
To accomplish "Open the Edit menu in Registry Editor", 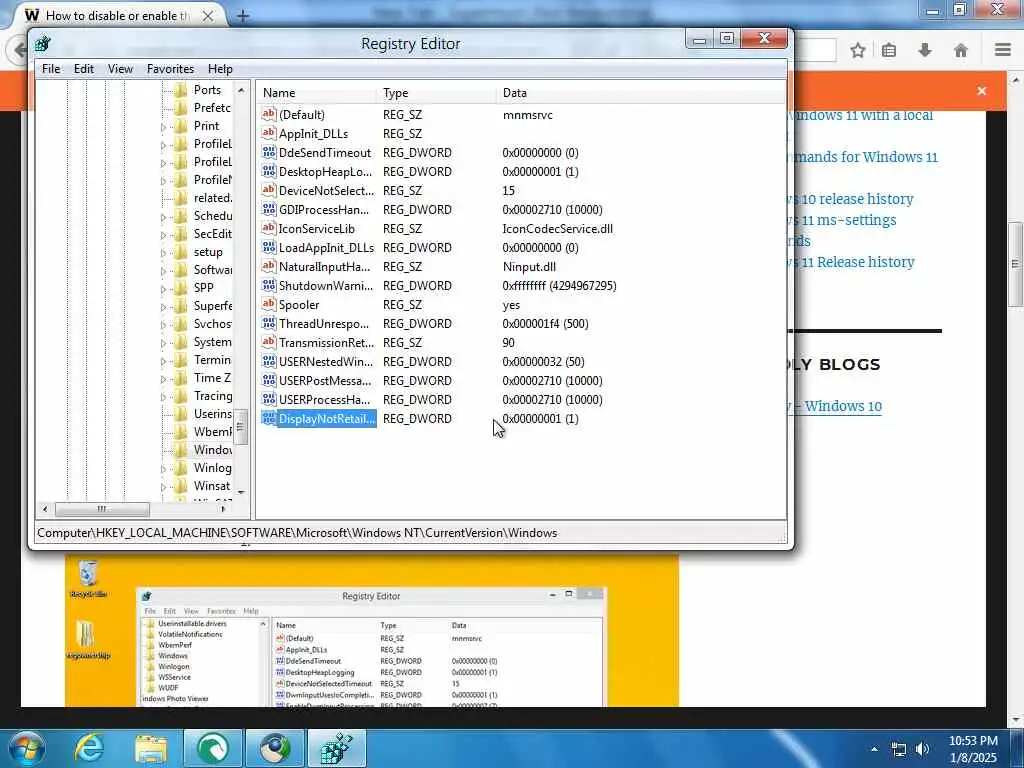I will click(84, 69).
